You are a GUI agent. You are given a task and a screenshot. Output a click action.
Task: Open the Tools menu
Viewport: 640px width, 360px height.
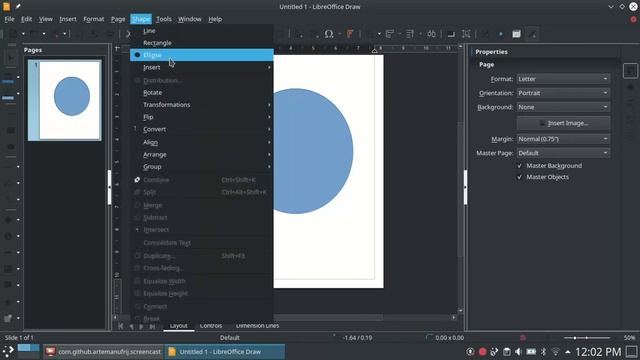(164, 19)
